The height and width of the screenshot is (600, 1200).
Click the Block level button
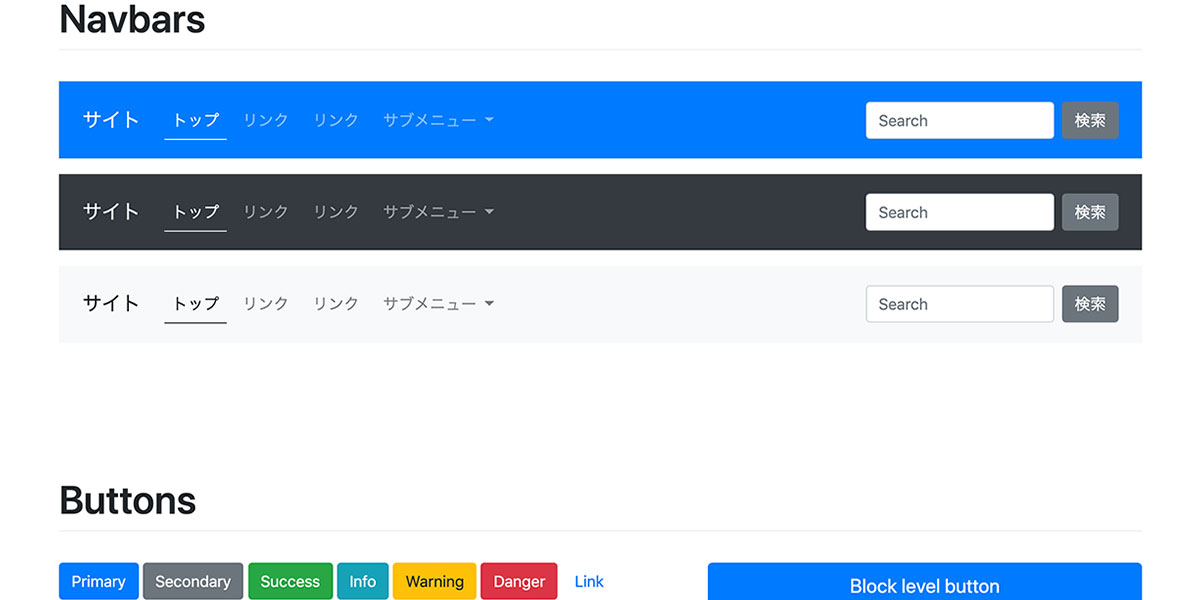[924, 585]
